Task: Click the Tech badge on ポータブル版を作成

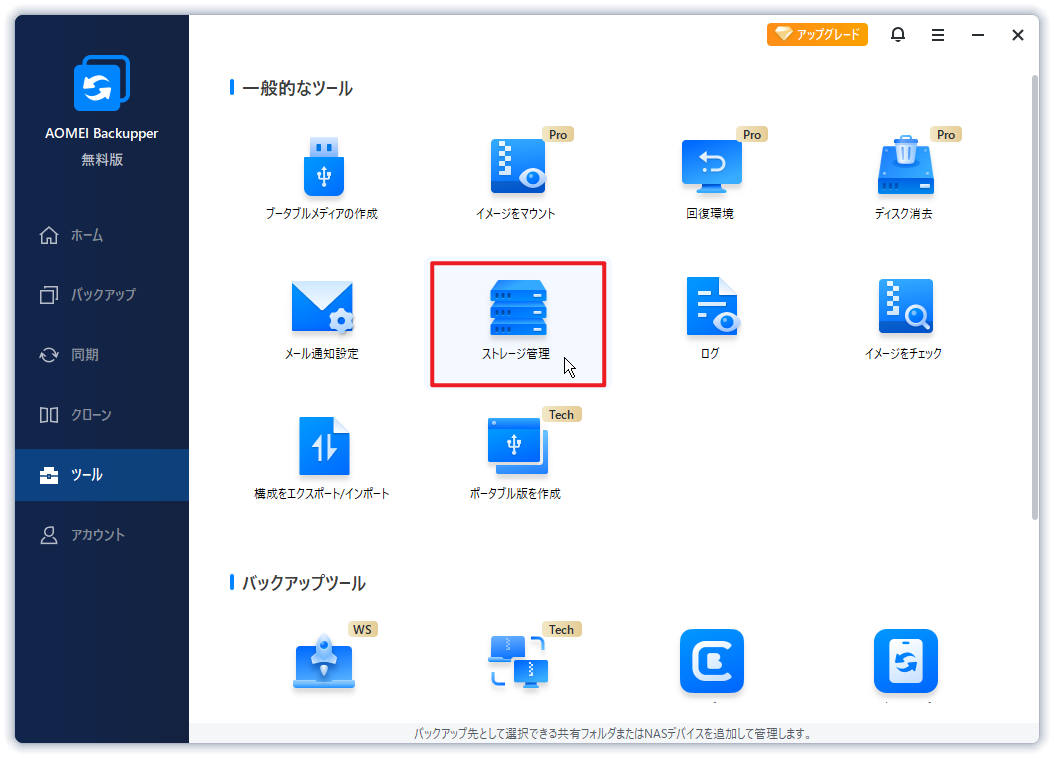Action: coord(561,415)
